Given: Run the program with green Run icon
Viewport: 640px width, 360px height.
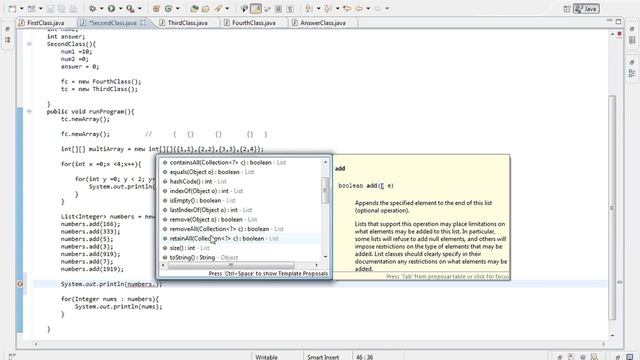Looking at the screenshot, I should [x=111, y=8].
